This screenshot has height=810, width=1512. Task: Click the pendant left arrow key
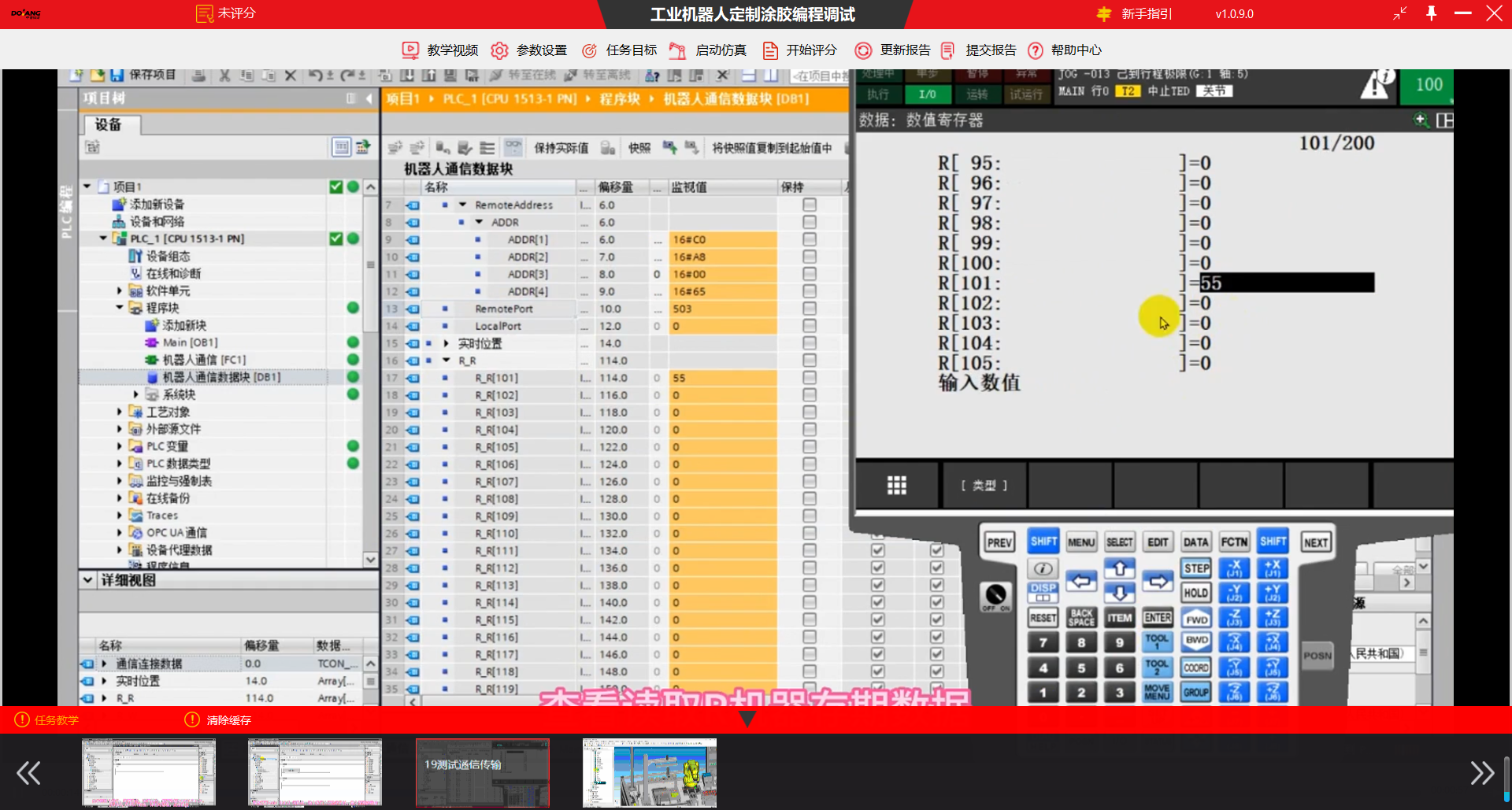(1081, 582)
